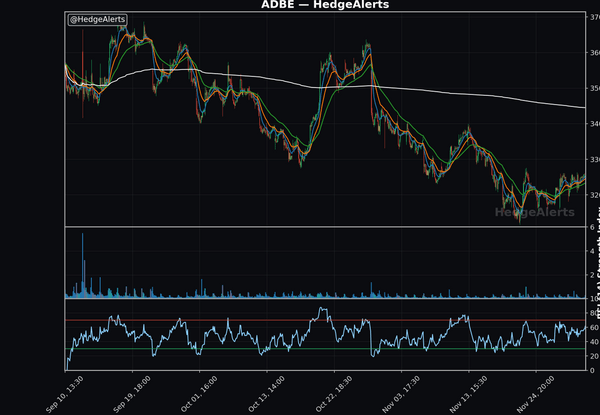This screenshot has height=415, width=600.
Task: Click the 0 tick on RSI axis
Action: (x=594, y=371)
